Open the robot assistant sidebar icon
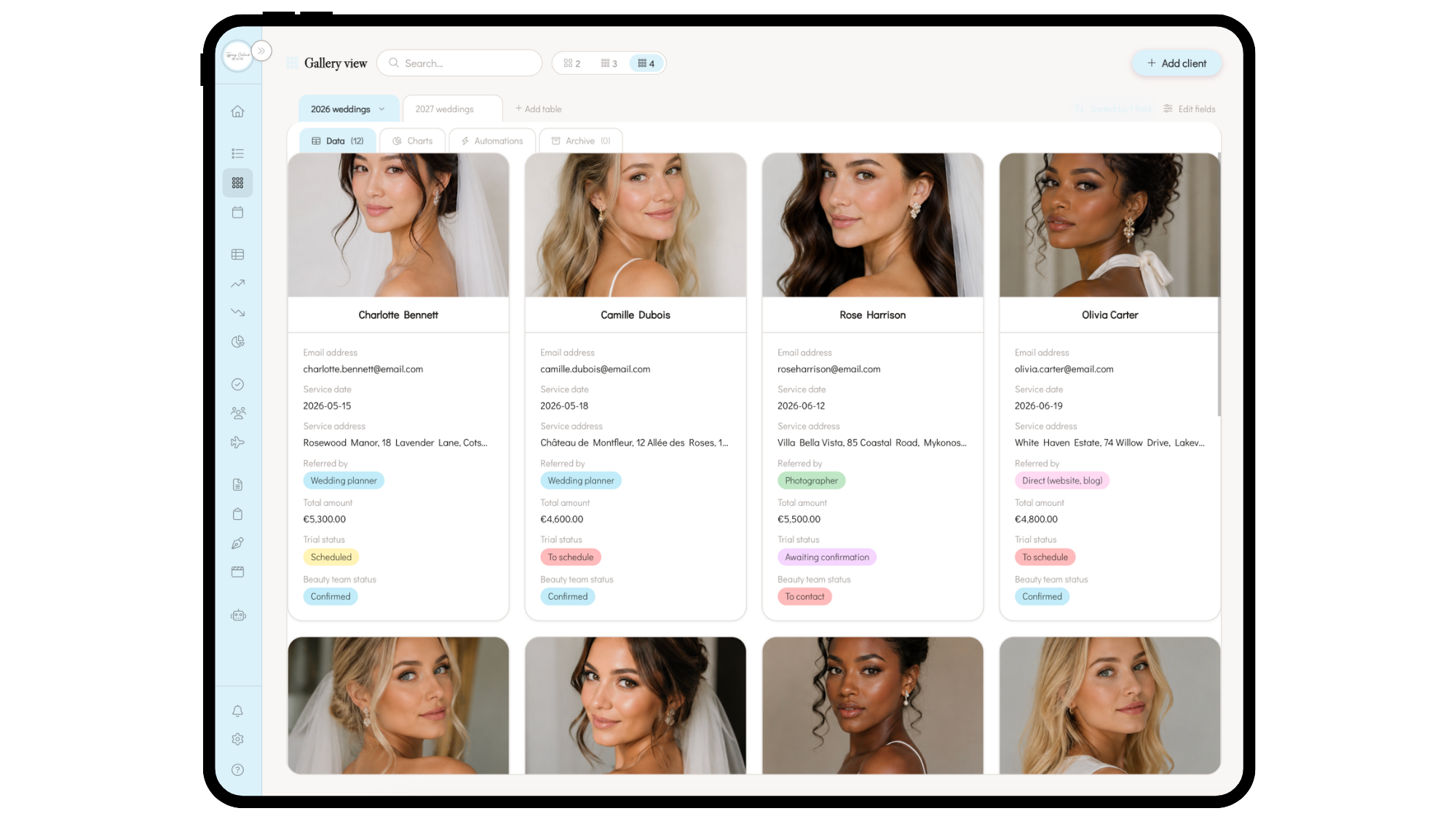This screenshot has width=1456, height=819. pos(238,615)
